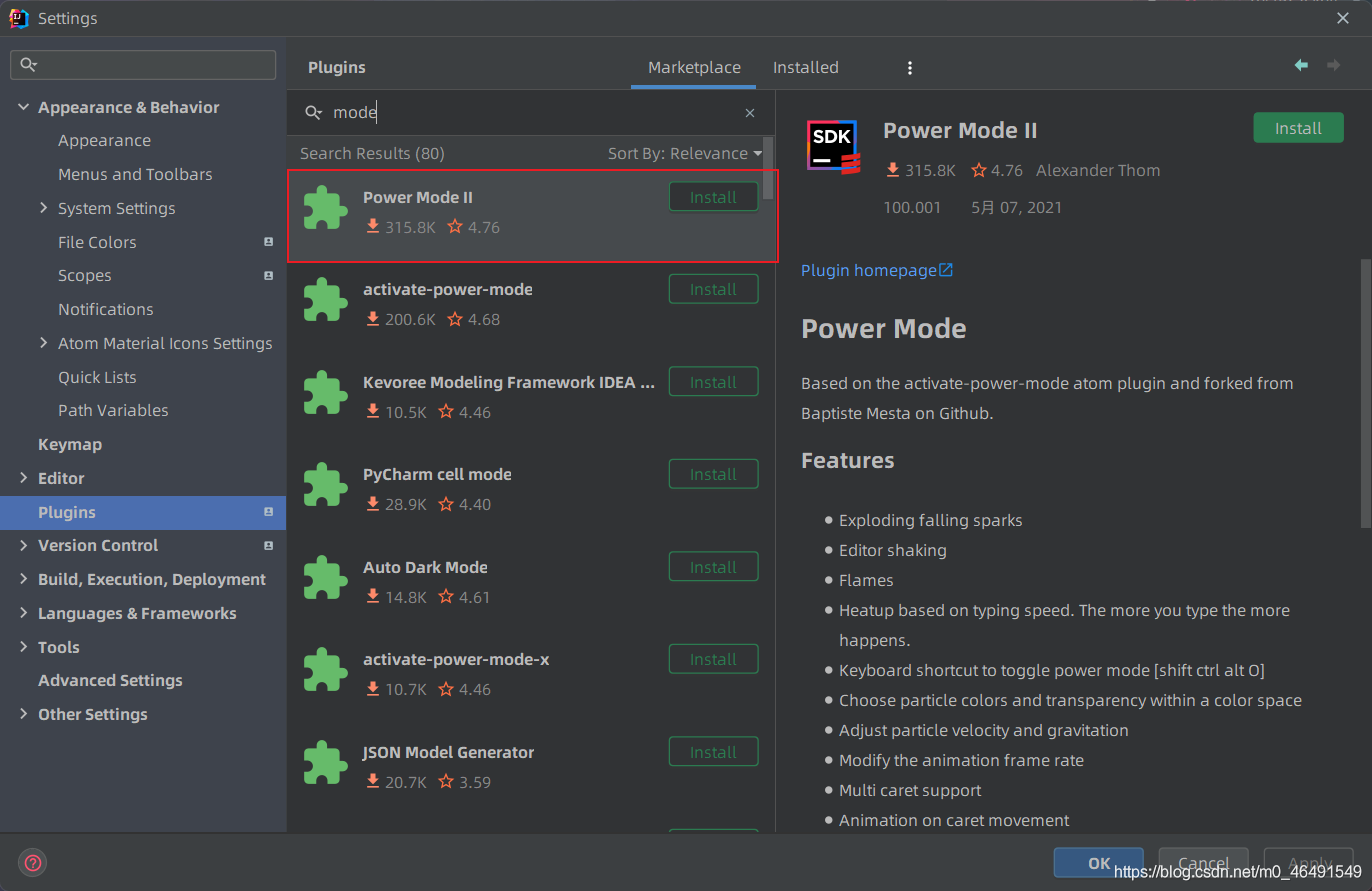
Task: Click the Plugins project-level badge icon
Action: [x=268, y=512]
